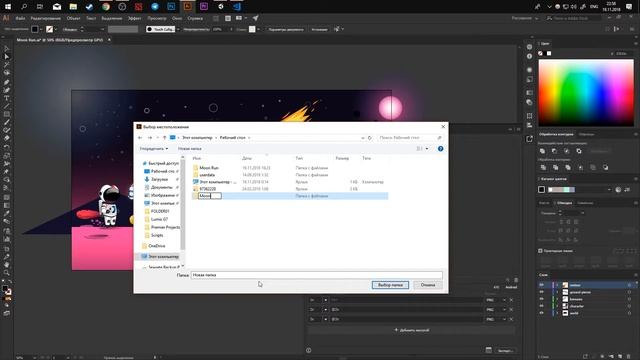
Task: Click the help icon in the dialog
Action: pos(440,149)
